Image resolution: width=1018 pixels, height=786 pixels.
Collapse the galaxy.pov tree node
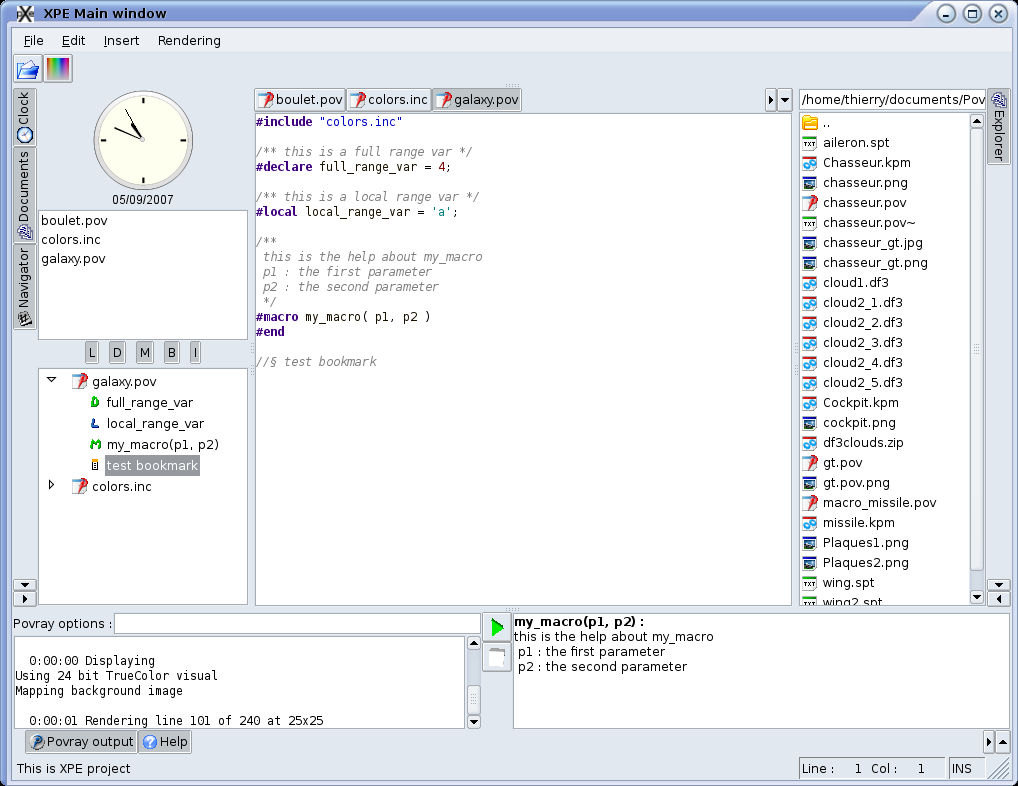[51, 380]
